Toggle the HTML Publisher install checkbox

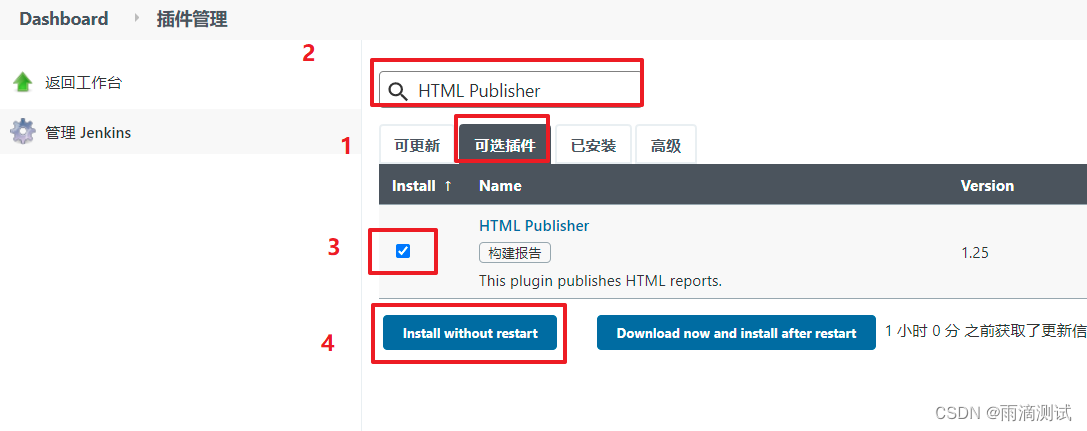(403, 251)
